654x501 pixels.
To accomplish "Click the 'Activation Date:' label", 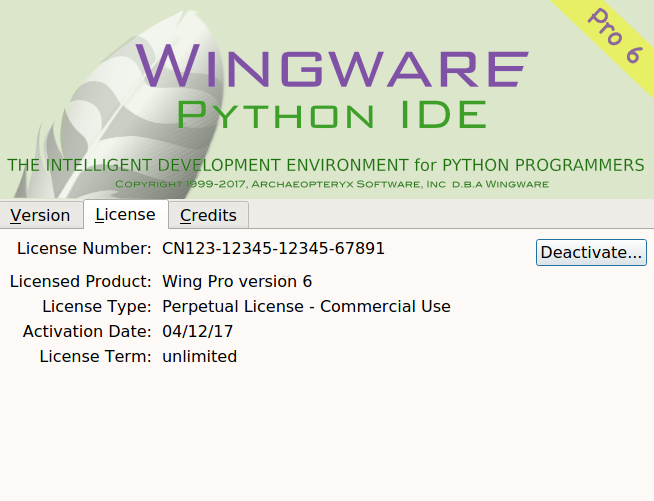I will coord(87,332).
